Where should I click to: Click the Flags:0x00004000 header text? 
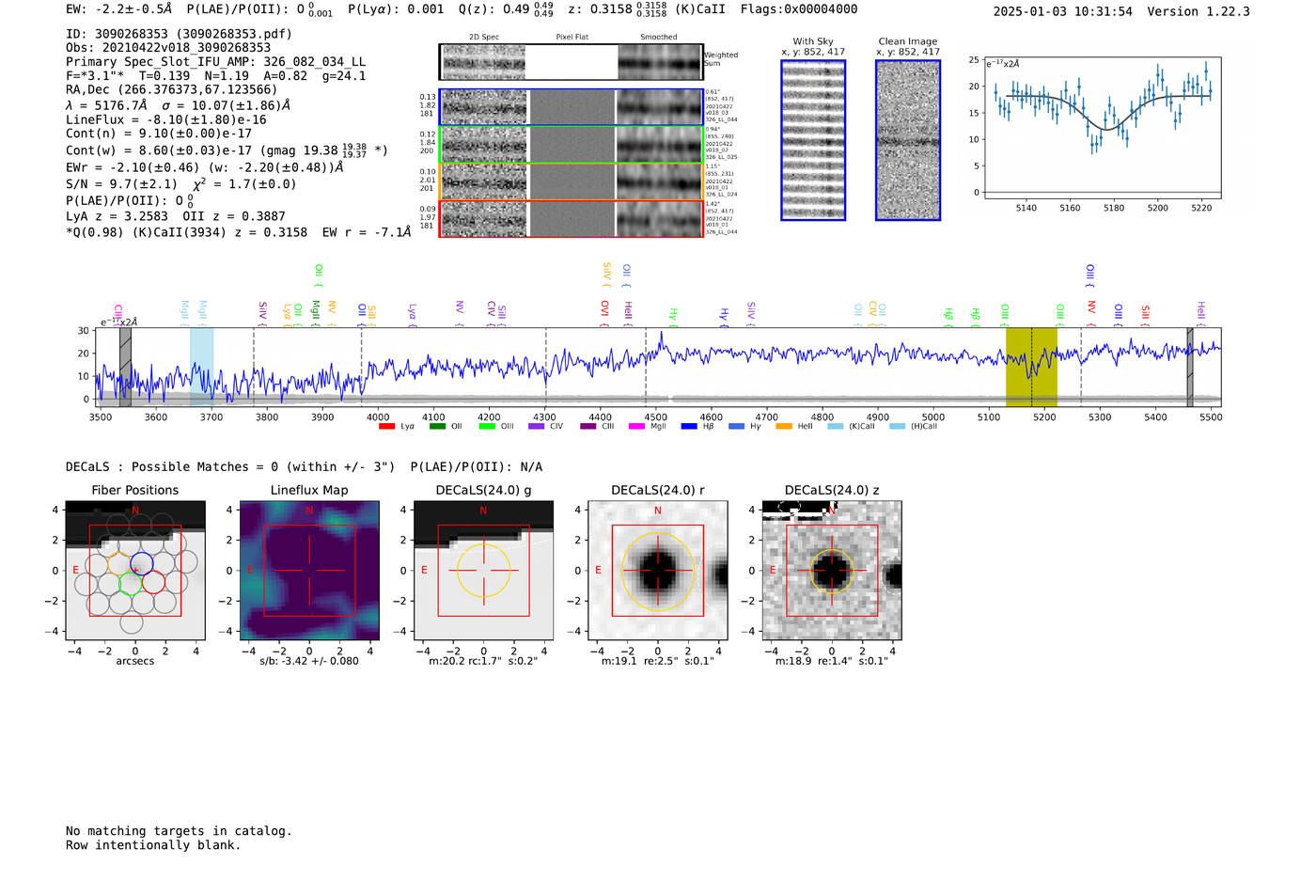tap(799, 9)
